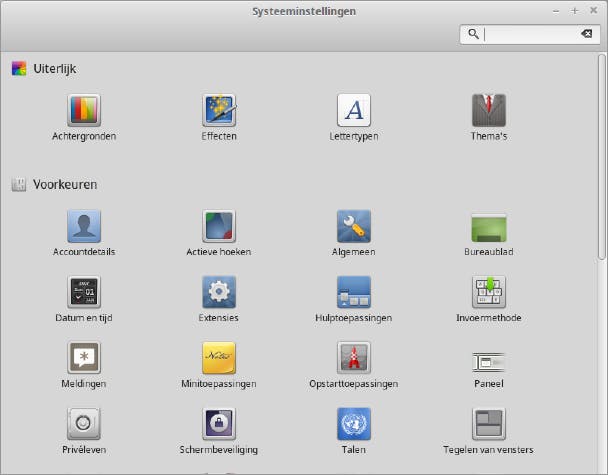Clear the search field with backspace icon

(x=586, y=34)
